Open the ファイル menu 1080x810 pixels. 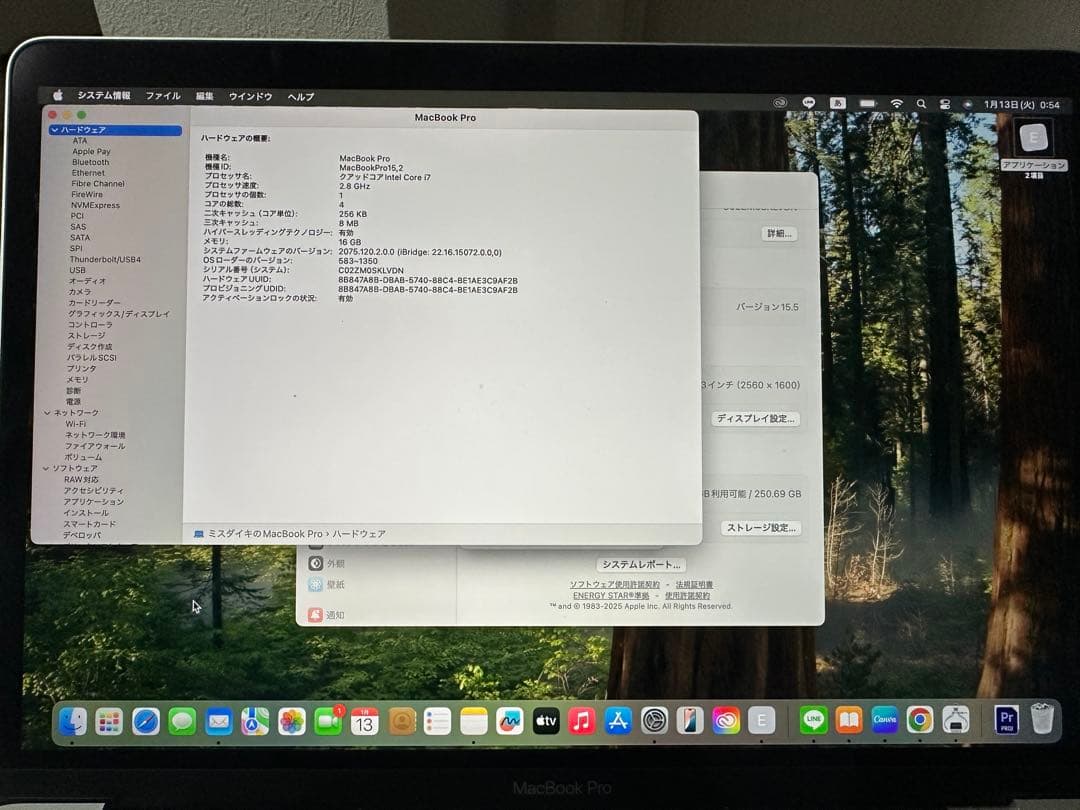point(164,96)
